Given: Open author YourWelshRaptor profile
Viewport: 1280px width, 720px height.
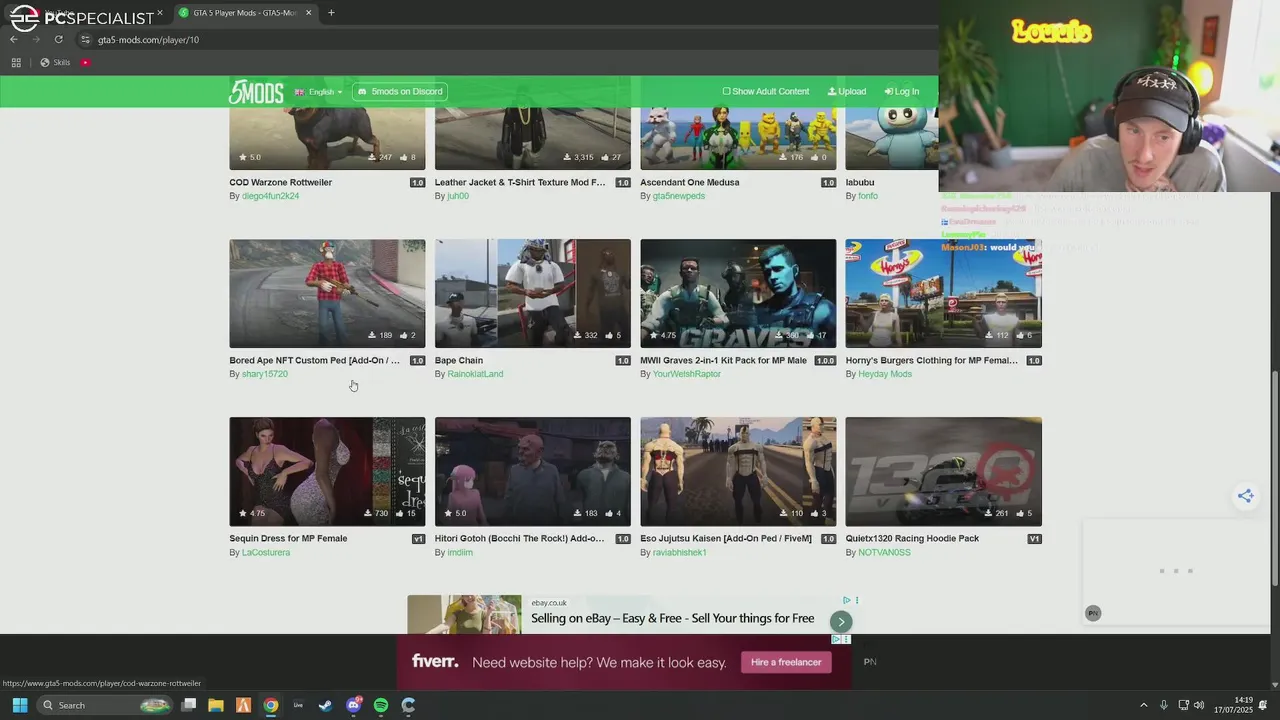Looking at the screenshot, I should [x=687, y=374].
